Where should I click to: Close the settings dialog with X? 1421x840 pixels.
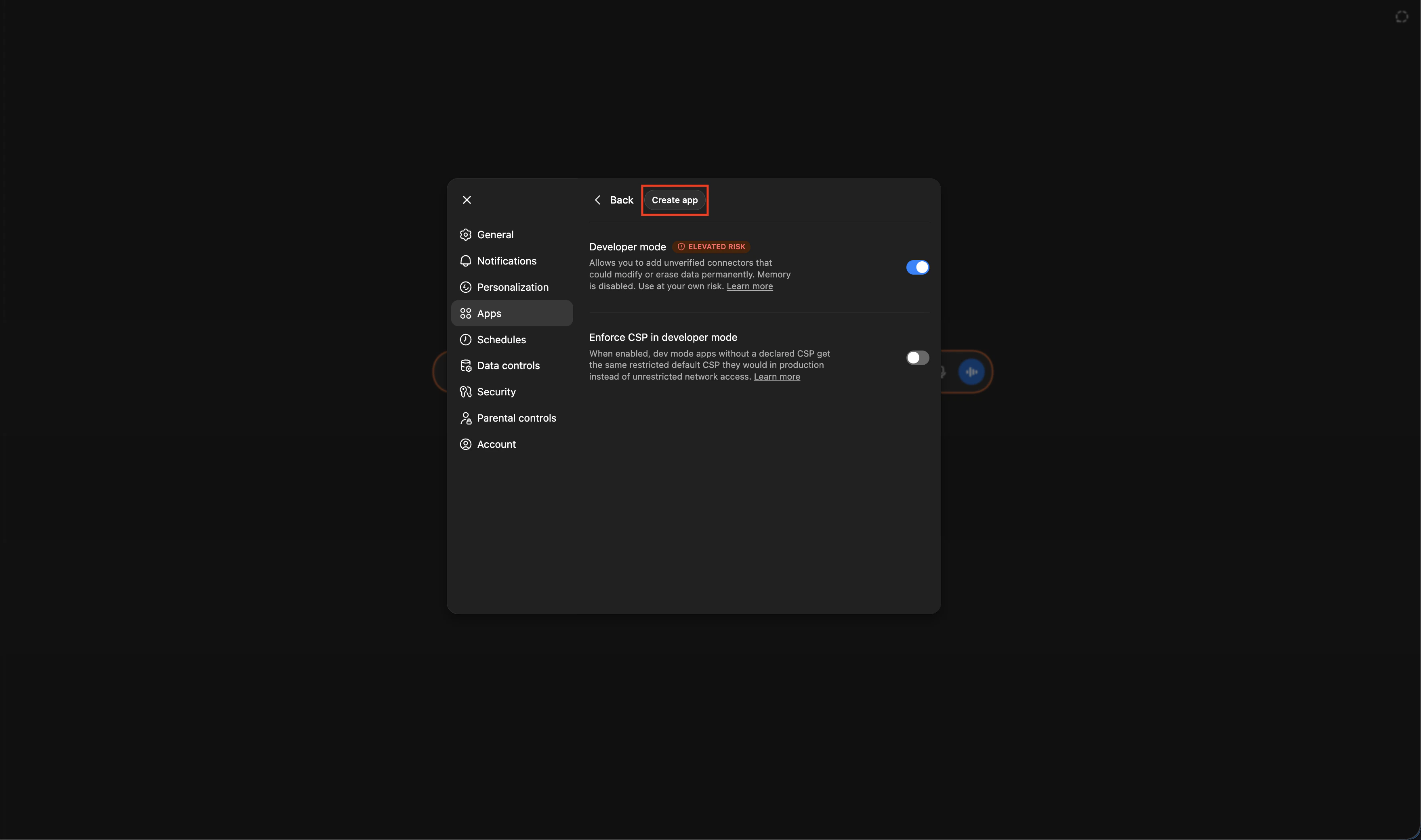tap(467, 200)
